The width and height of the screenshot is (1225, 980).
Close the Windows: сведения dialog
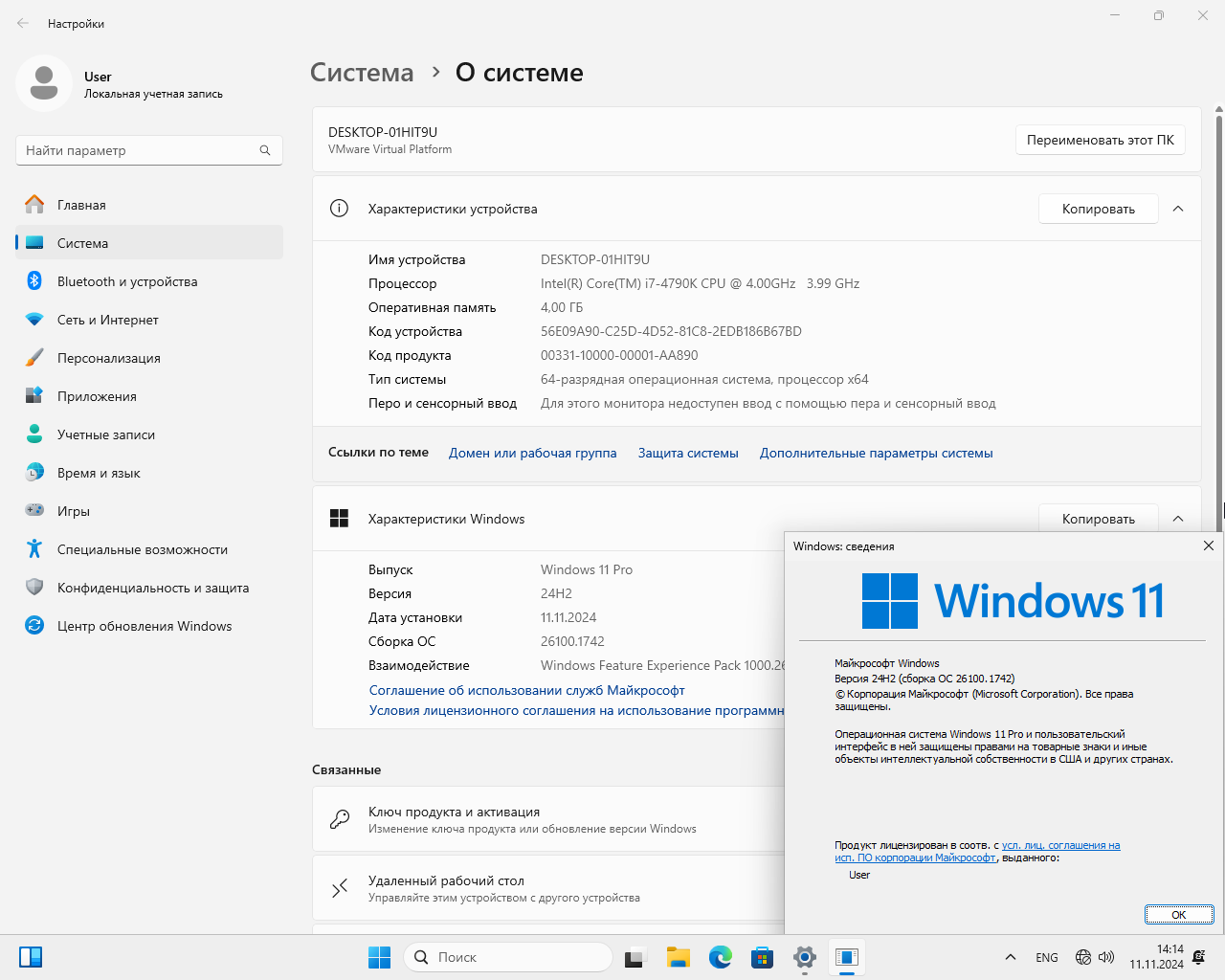(1209, 546)
